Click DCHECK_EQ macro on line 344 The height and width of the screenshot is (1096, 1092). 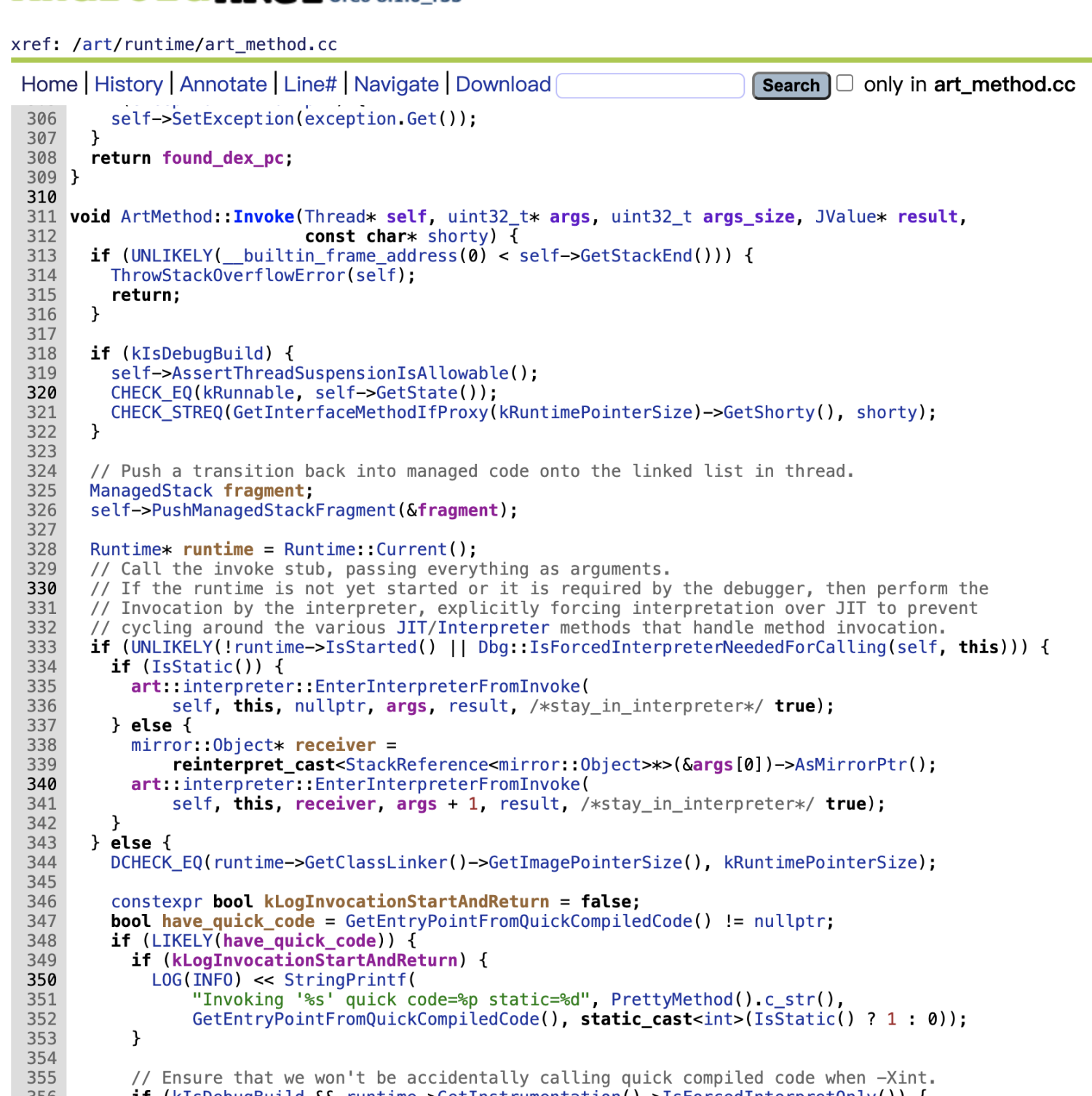pos(157,863)
